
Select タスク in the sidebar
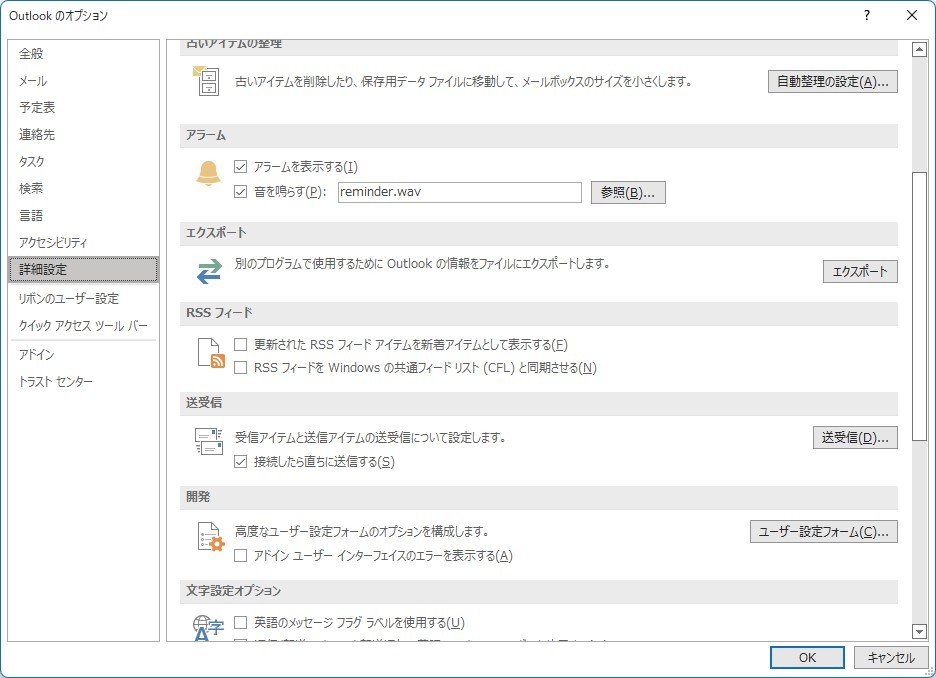coord(84,161)
